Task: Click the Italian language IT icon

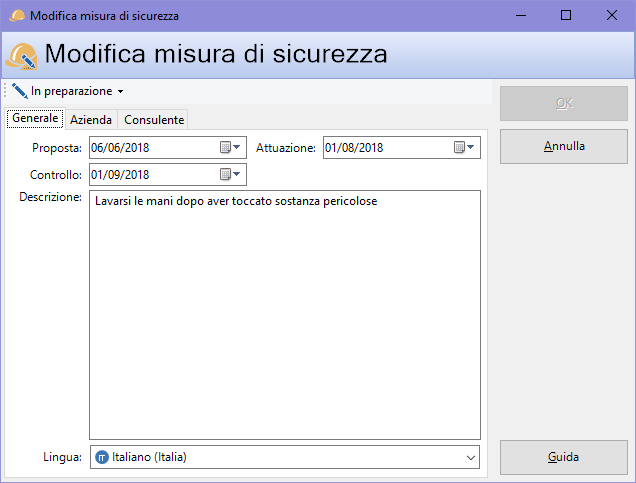Action: [x=102, y=457]
